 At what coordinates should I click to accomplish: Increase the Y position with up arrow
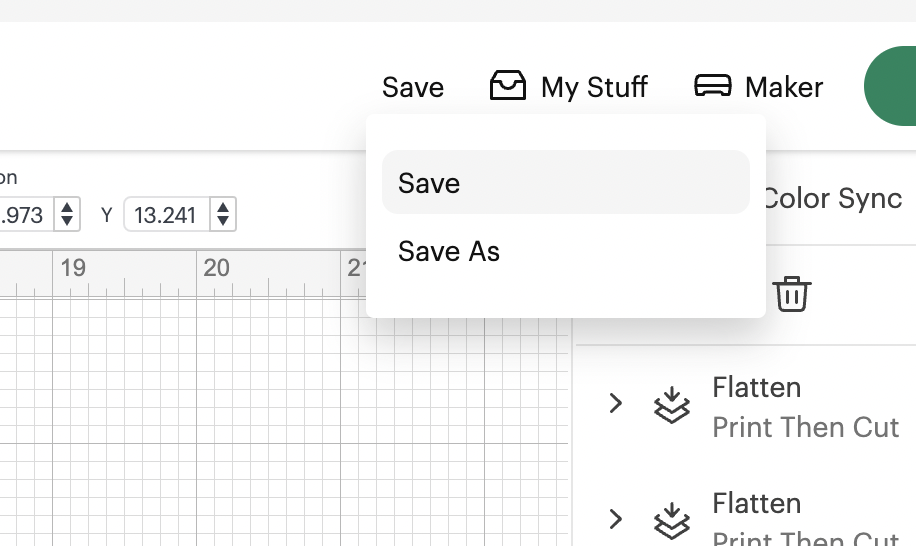(223, 207)
